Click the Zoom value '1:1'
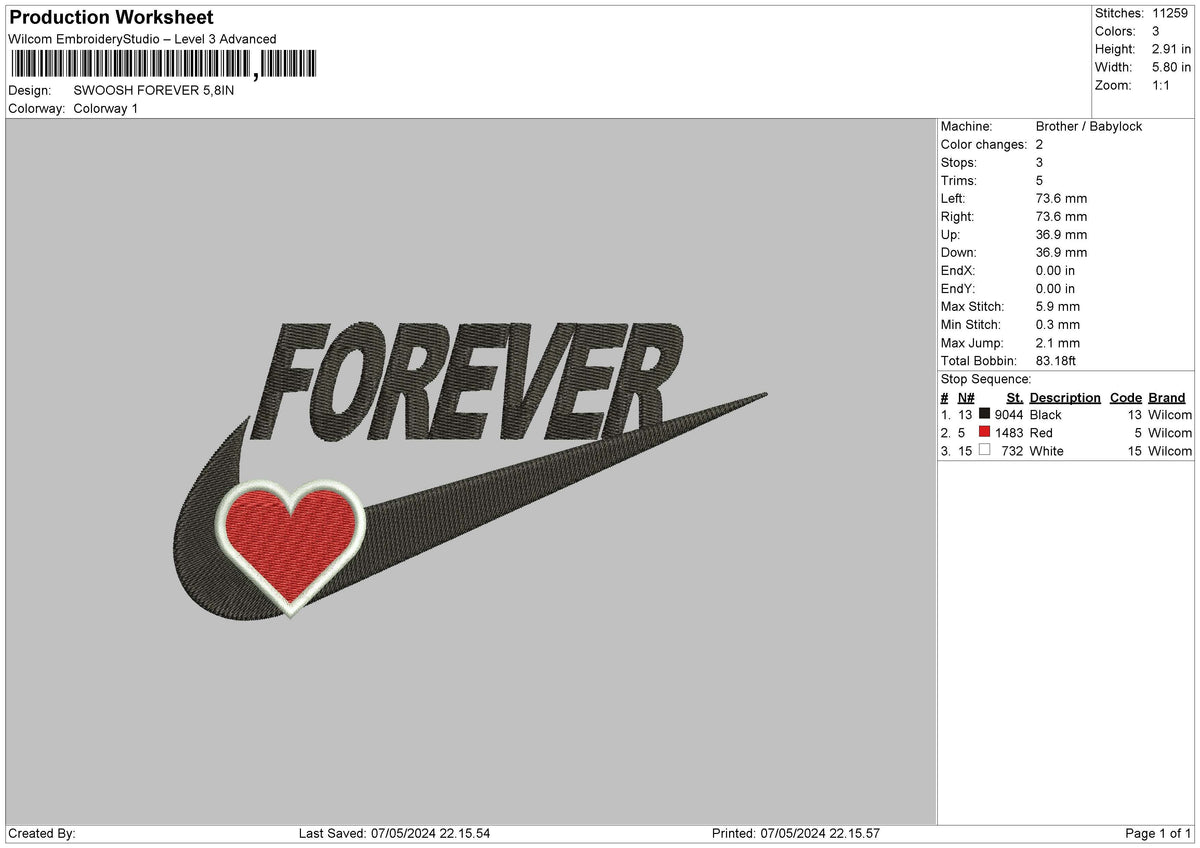The width and height of the screenshot is (1200, 848). point(1162,85)
